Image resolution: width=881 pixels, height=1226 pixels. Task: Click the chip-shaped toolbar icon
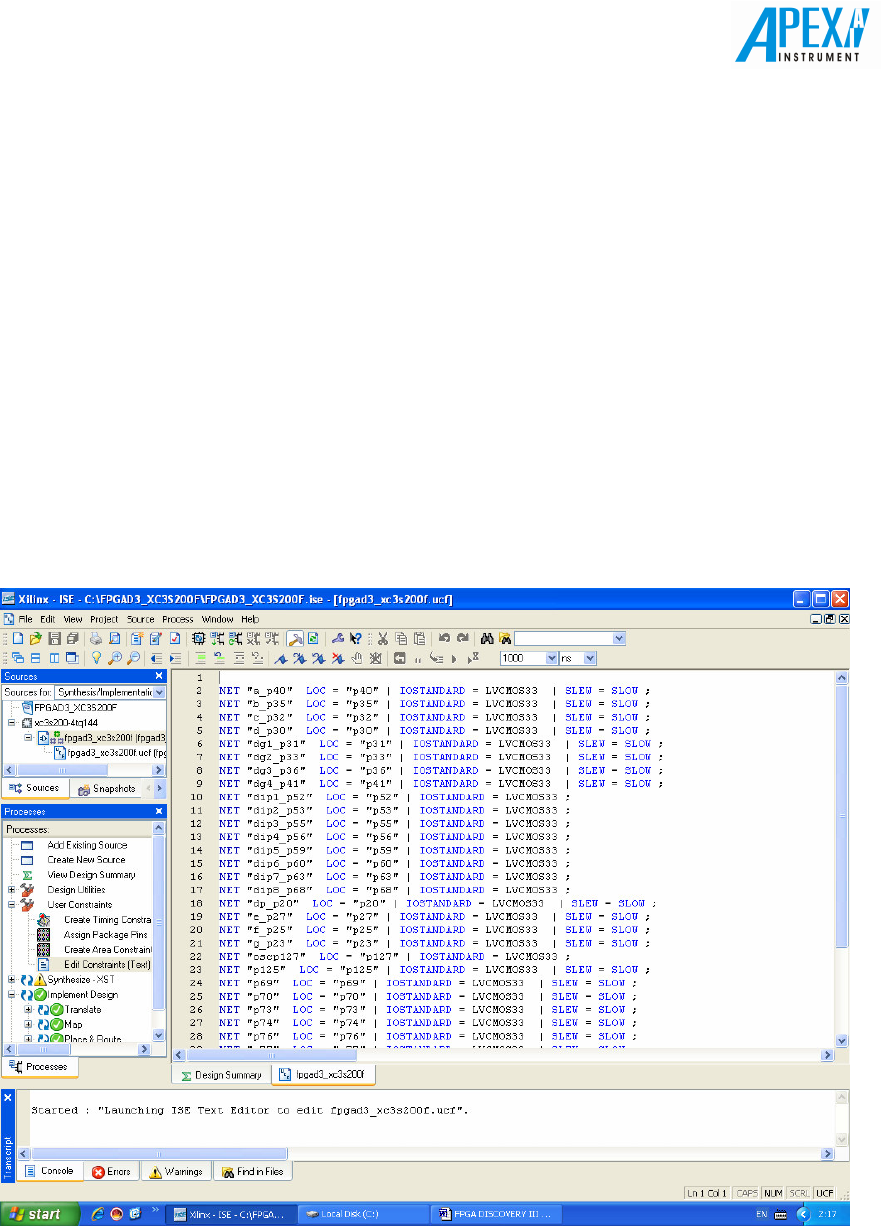(x=199, y=638)
